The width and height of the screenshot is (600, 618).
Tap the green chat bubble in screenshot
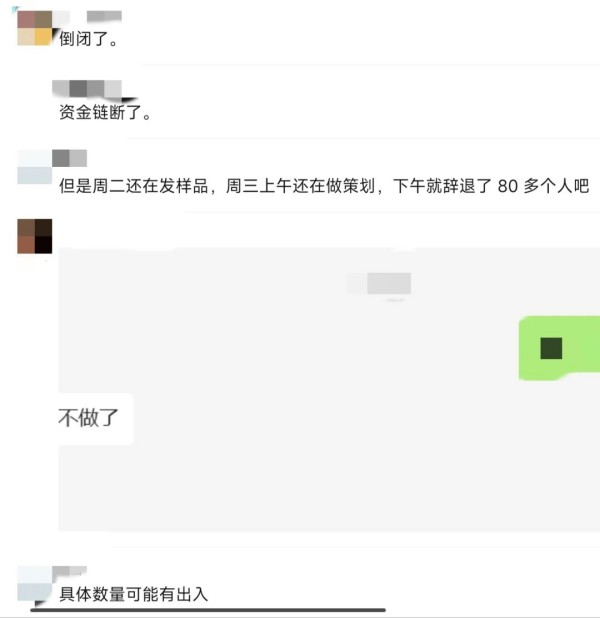coord(559,348)
